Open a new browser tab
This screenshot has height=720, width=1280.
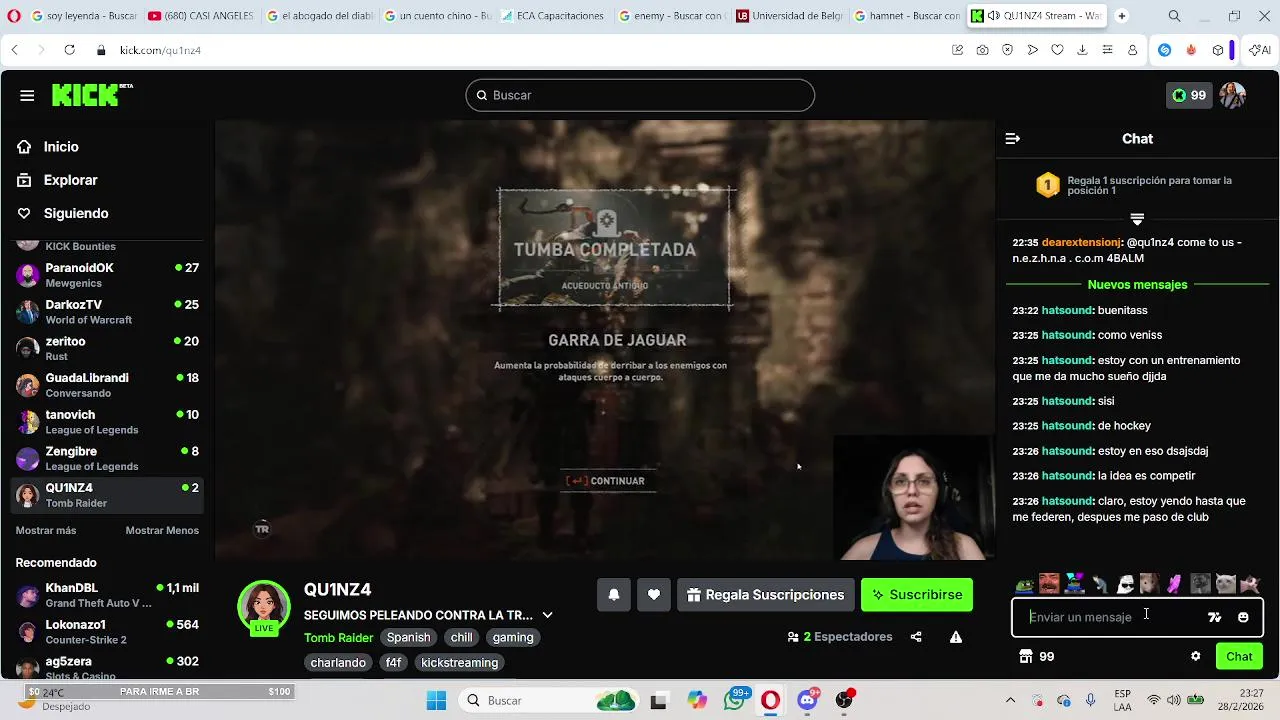[x=1121, y=16]
